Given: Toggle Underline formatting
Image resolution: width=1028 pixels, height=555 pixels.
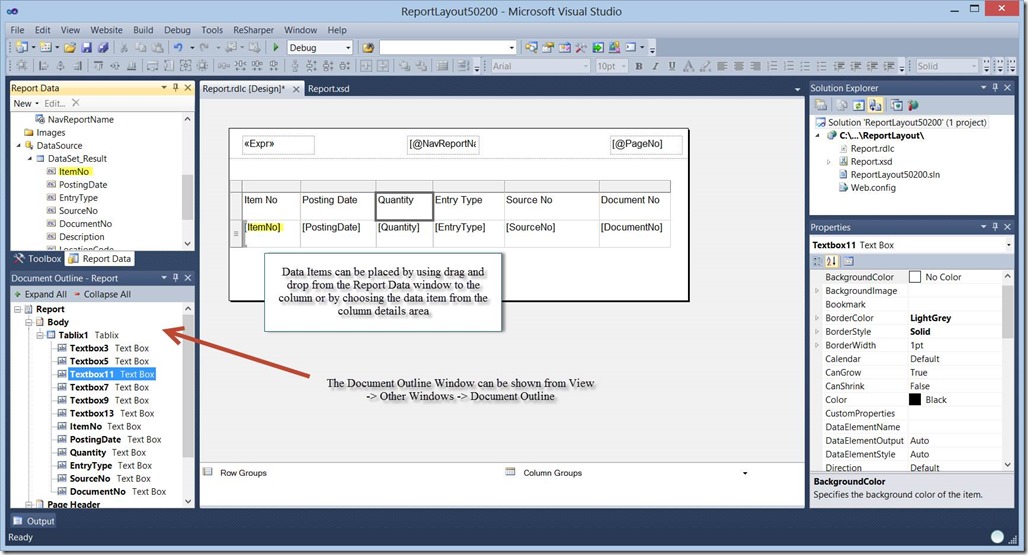Looking at the screenshot, I should (x=672, y=66).
